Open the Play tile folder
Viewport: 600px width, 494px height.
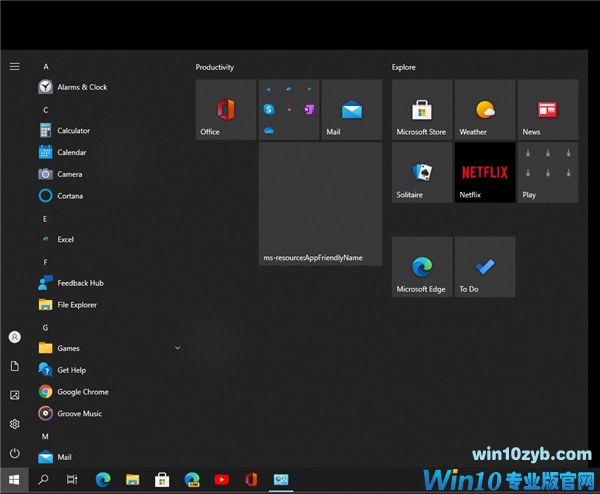(548, 172)
